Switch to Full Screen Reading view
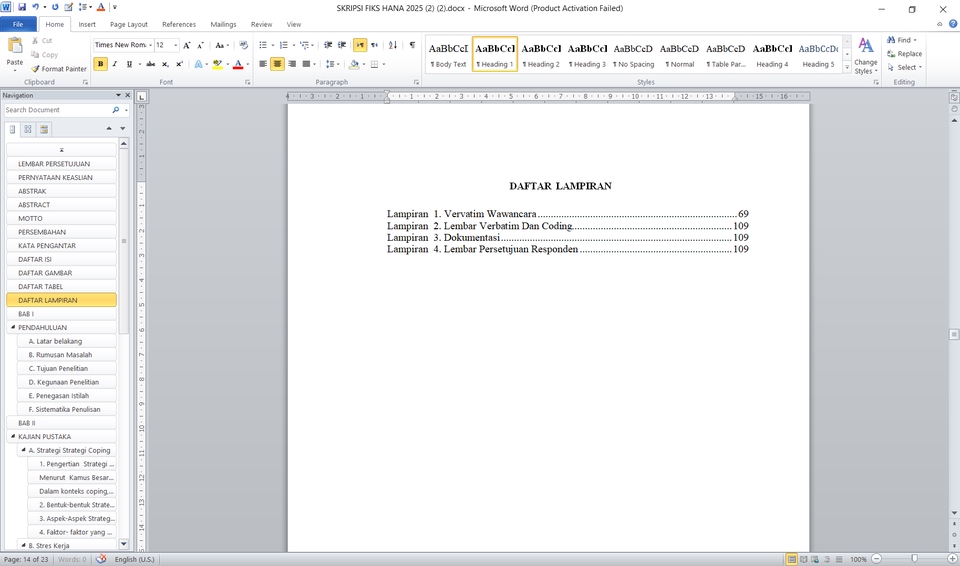Image resolution: width=960 pixels, height=566 pixels. pyautogui.click(x=803, y=559)
